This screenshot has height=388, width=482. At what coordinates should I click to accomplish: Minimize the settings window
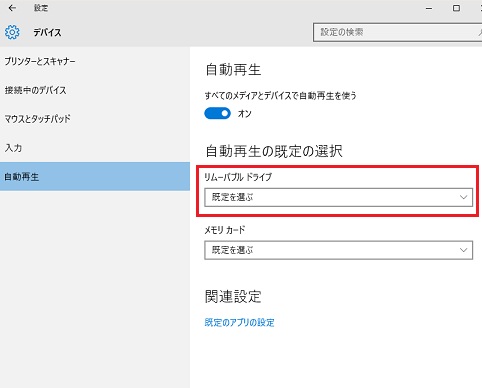429,8
